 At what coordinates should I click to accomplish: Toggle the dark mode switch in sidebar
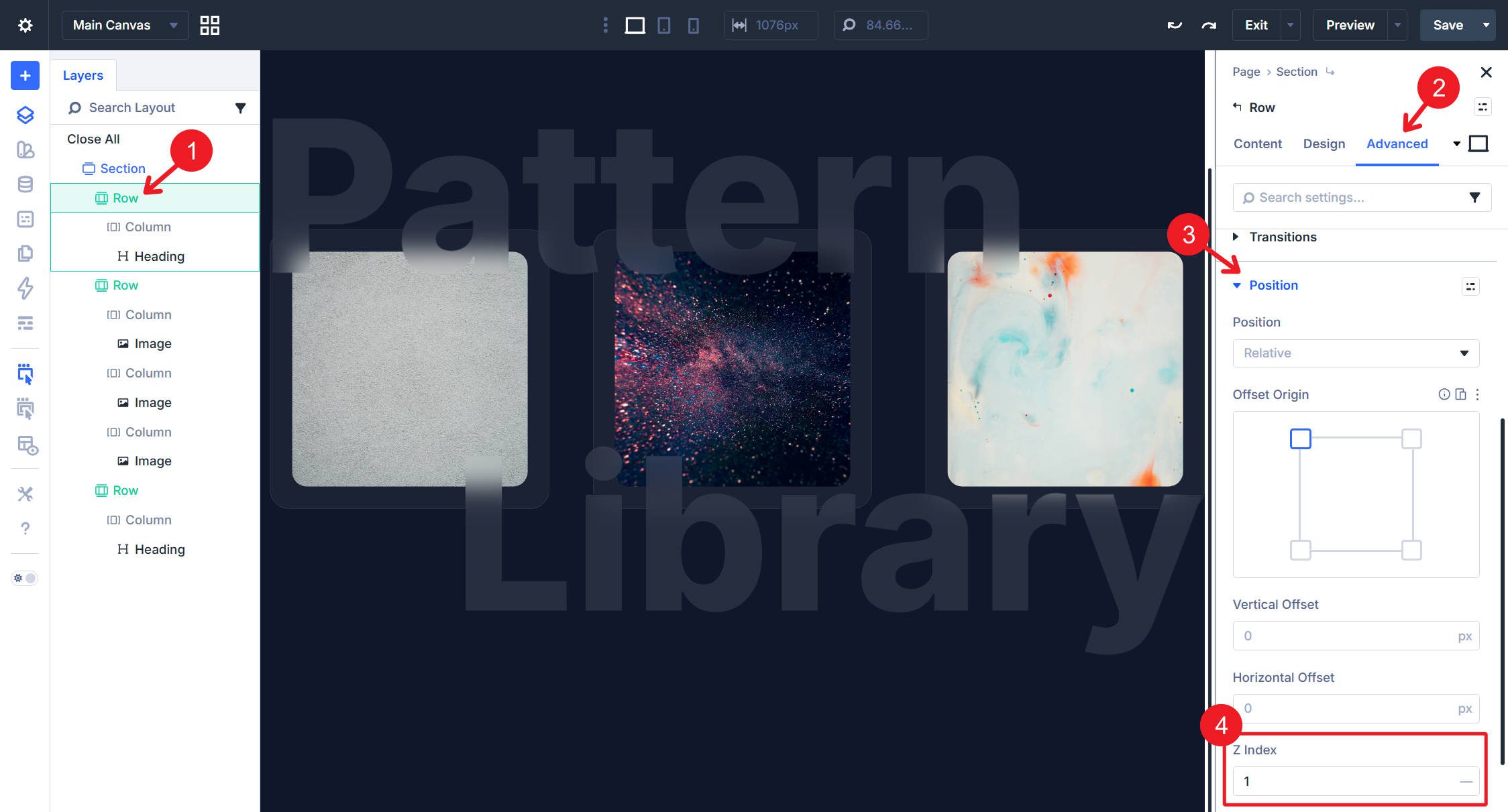tap(25, 578)
